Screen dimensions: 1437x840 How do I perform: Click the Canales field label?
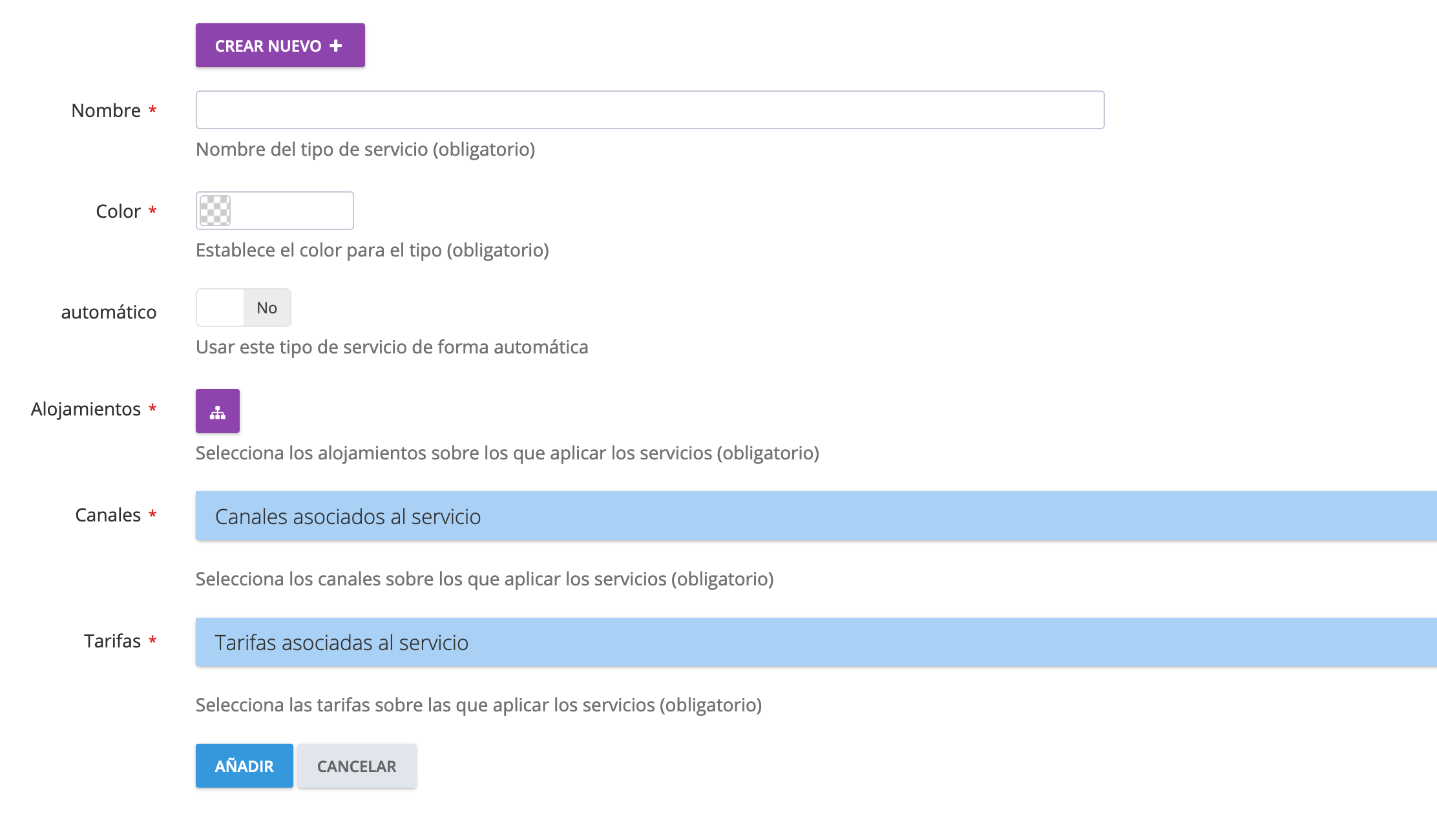[108, 515]
